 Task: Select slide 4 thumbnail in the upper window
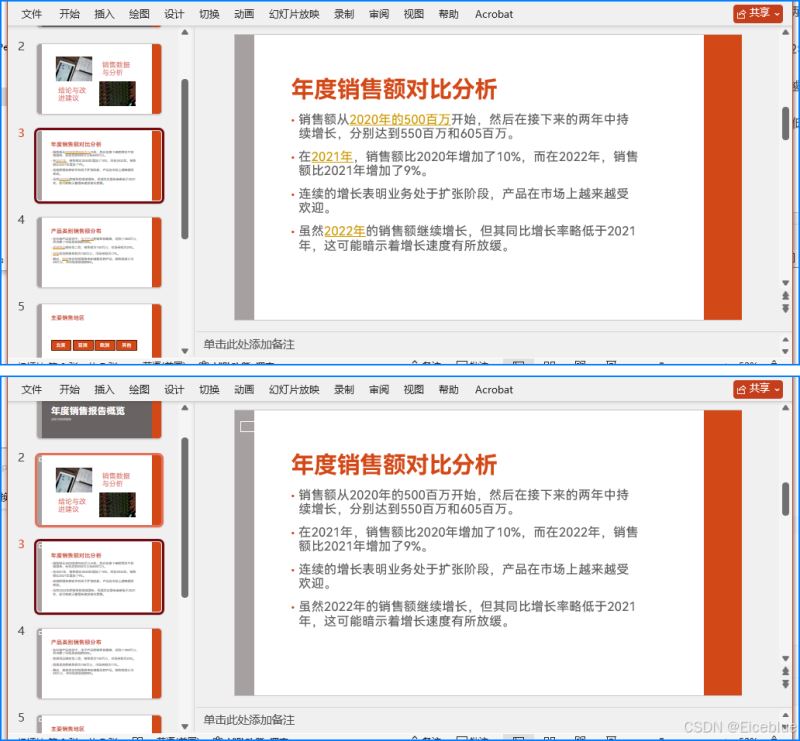click(x=99, y=252)
